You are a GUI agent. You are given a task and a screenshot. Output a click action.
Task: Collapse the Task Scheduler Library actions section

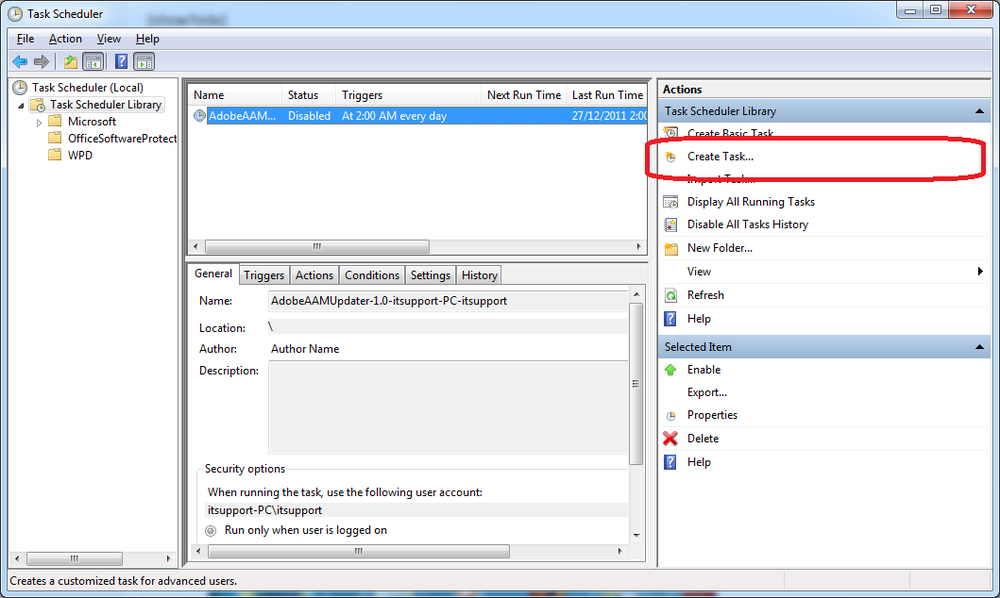point(978,111)
